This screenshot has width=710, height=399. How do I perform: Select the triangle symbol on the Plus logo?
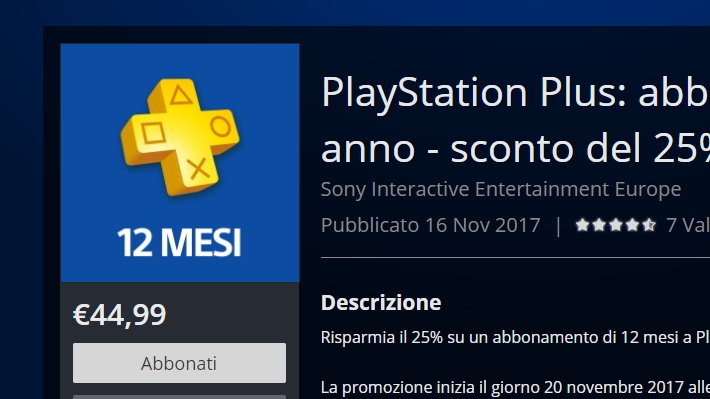pos(181,95)
